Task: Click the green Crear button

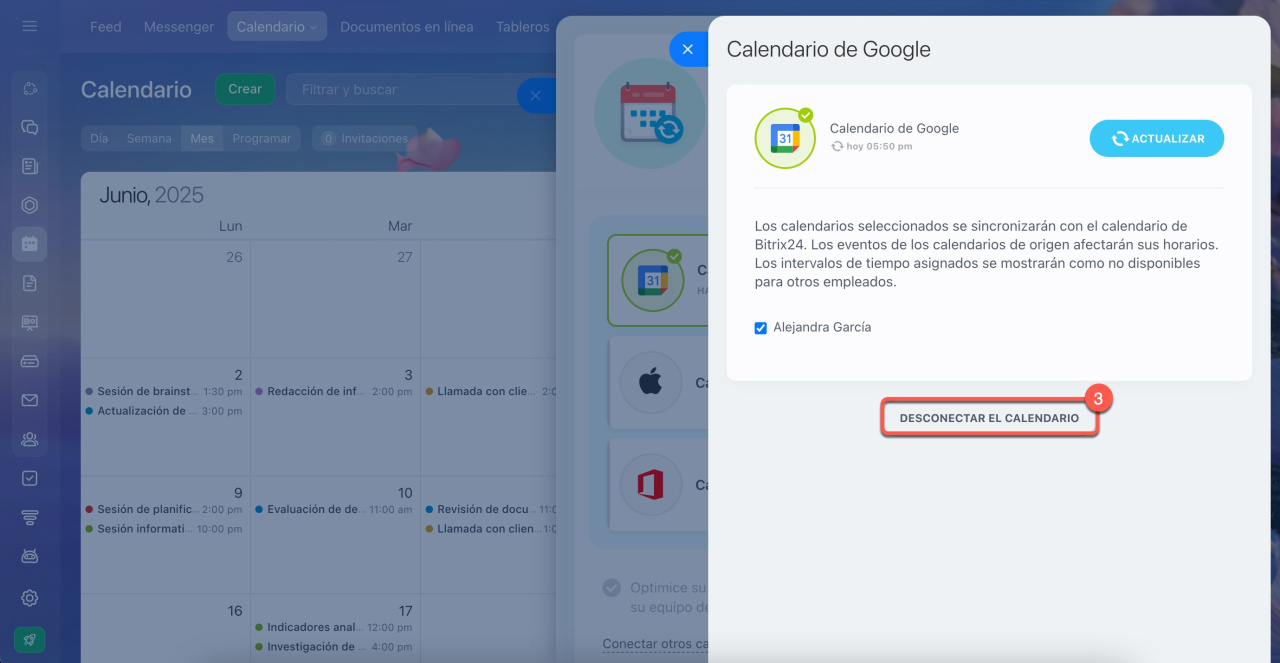Action: coord(245,89)
